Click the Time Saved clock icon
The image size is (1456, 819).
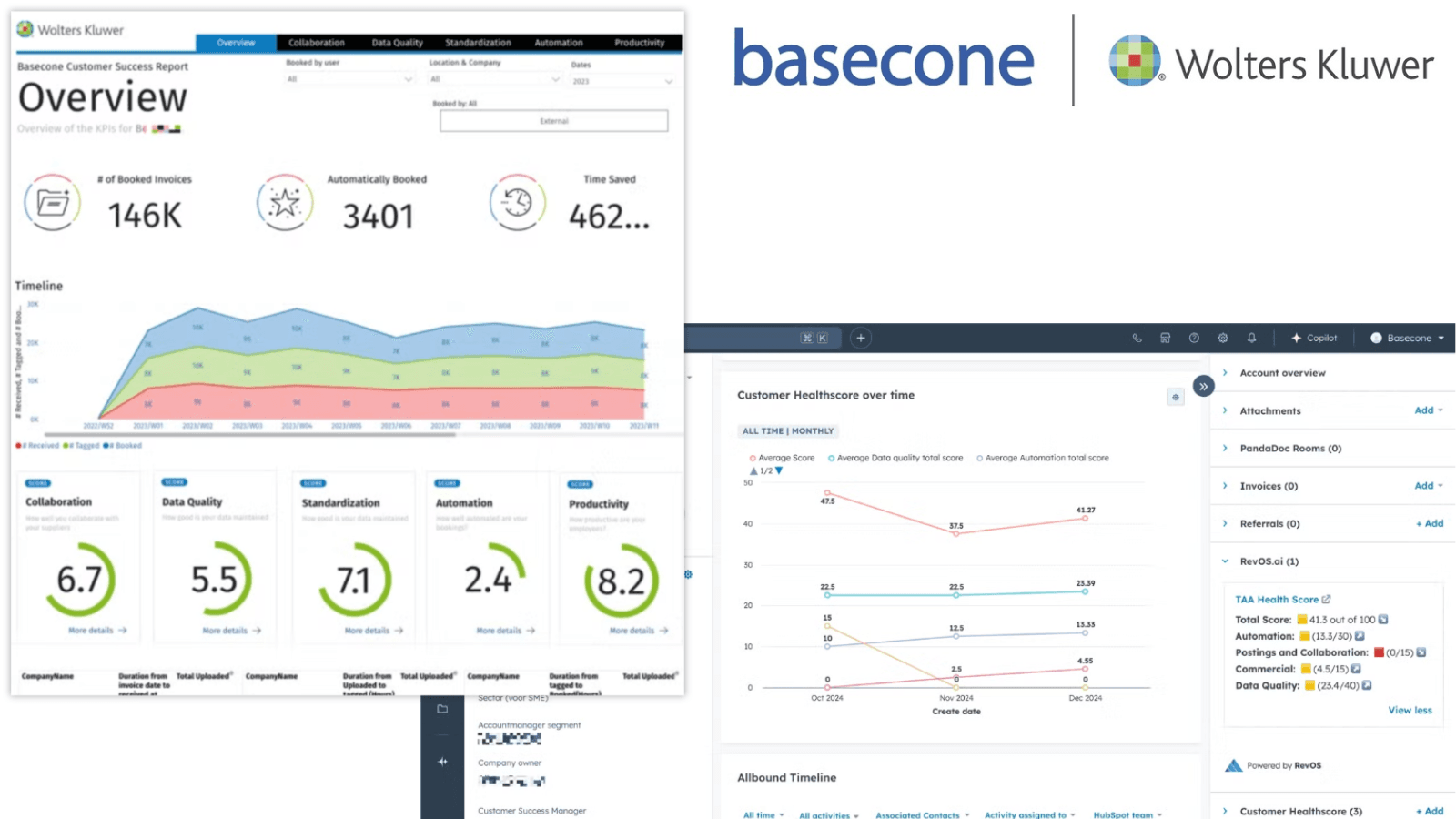coord(518,202)
